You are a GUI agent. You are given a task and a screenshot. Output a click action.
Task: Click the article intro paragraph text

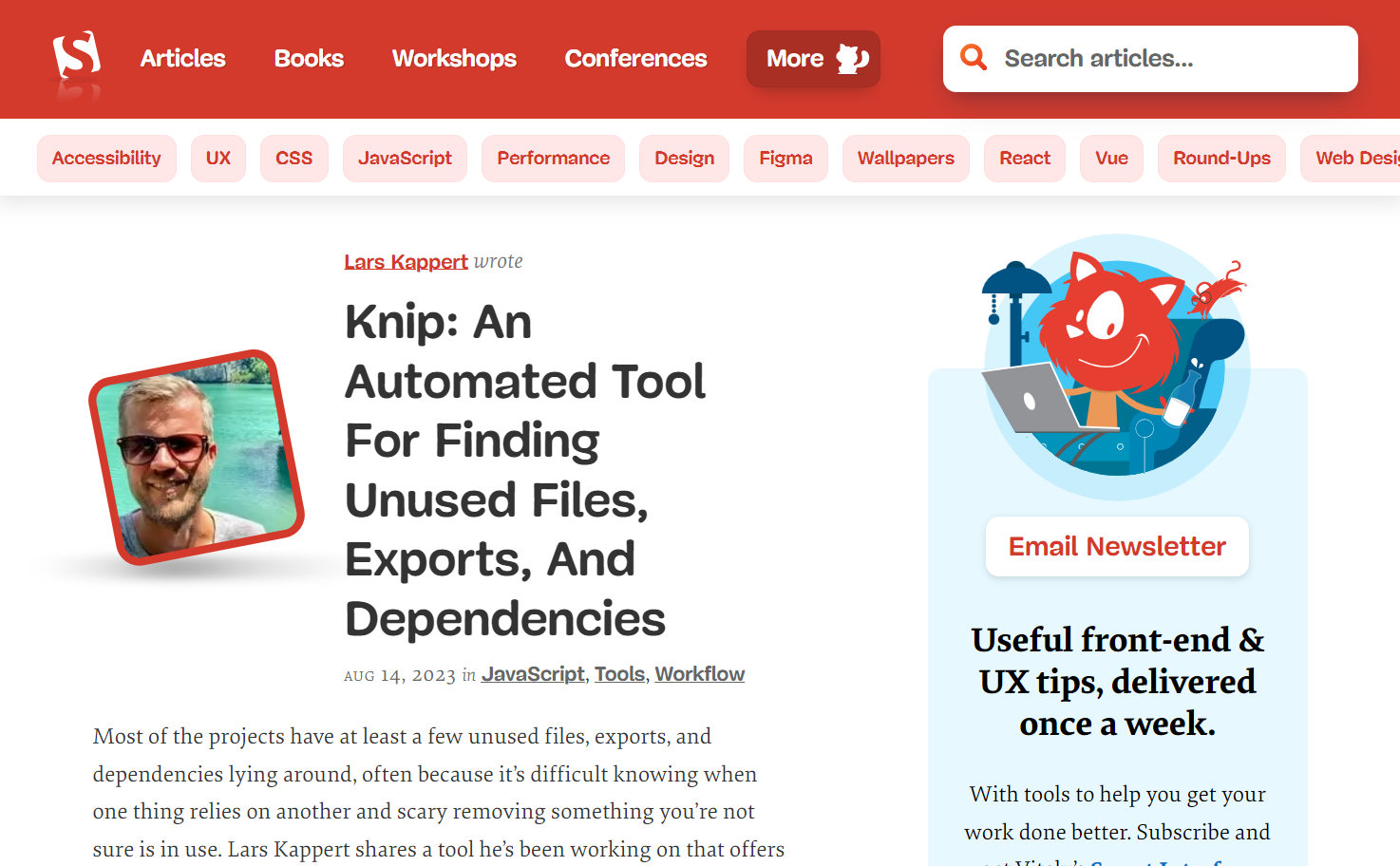(439, 793)
